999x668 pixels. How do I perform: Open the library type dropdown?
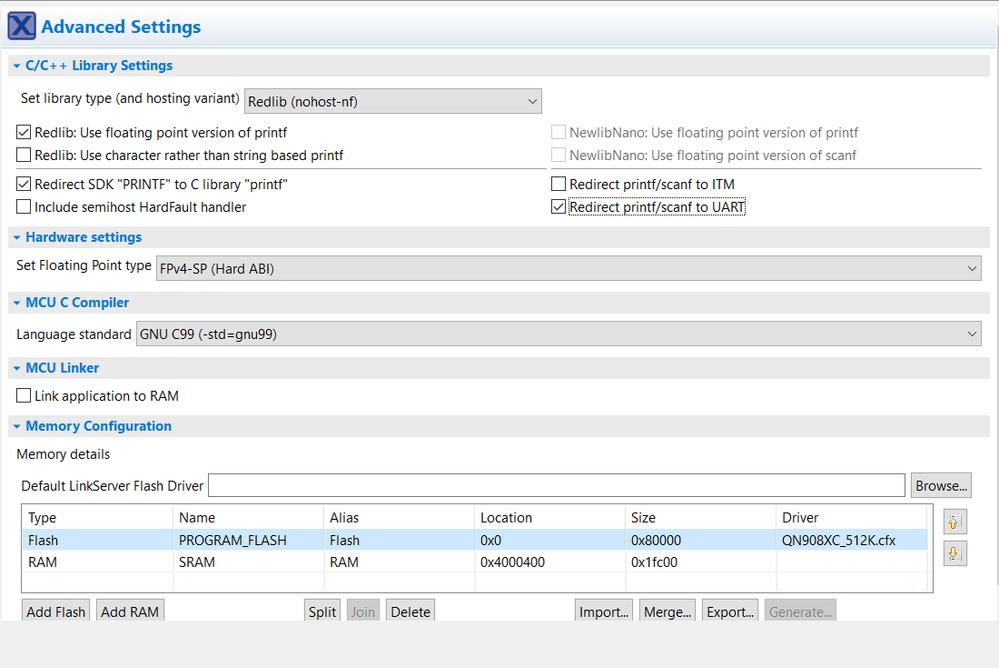coord(392,101)
